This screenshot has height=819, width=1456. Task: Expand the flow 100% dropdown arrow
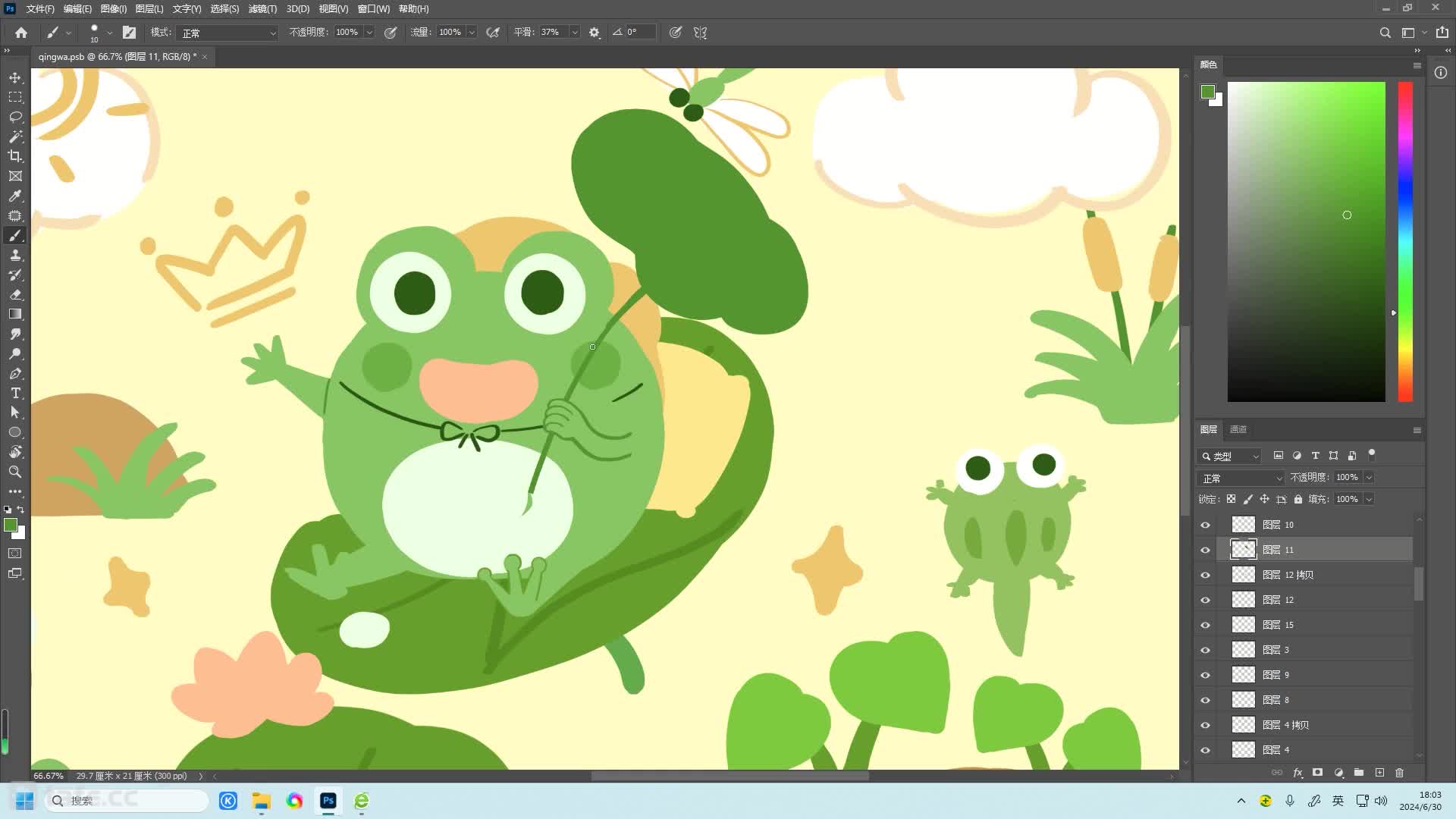[472, 33]
